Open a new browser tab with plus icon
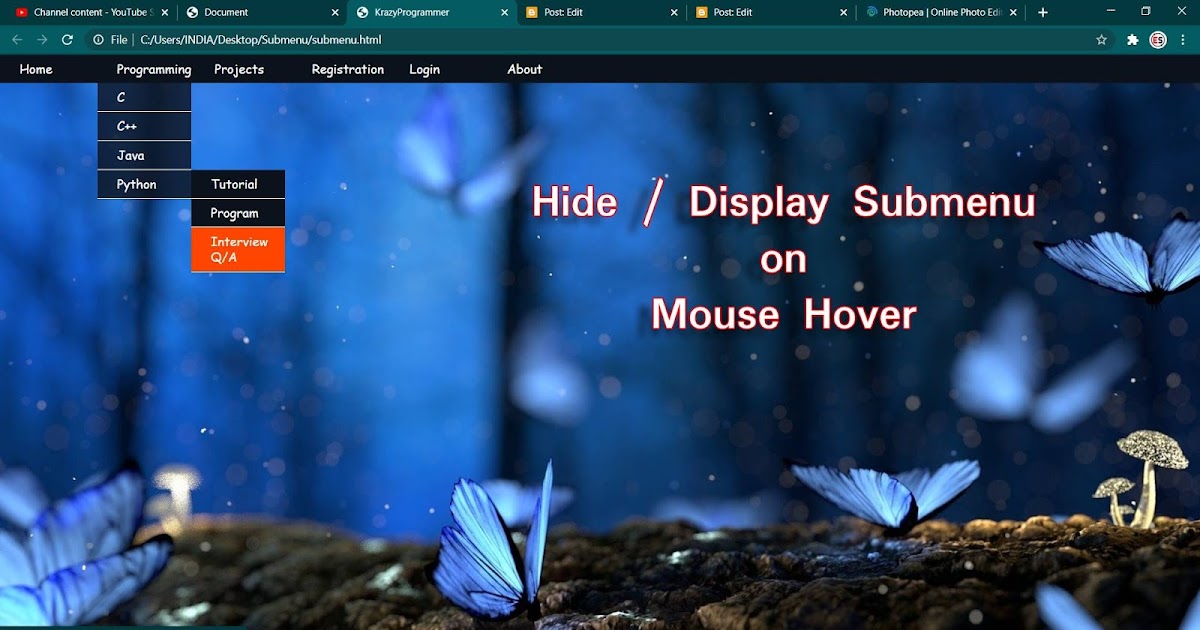1200x630 pixels. [x=1043, y=12]
